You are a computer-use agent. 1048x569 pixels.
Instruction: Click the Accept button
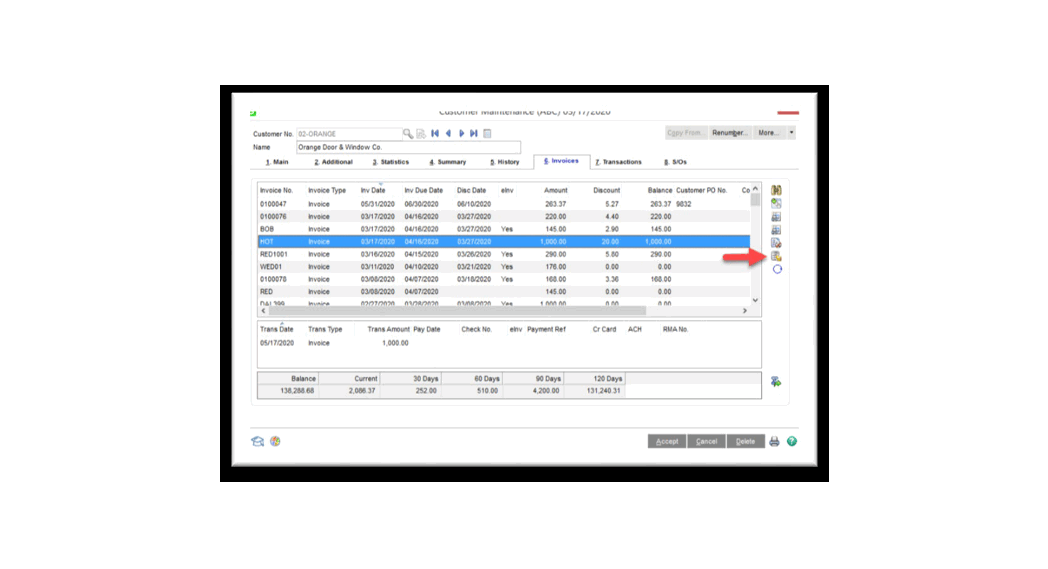[x=666, y=441]
